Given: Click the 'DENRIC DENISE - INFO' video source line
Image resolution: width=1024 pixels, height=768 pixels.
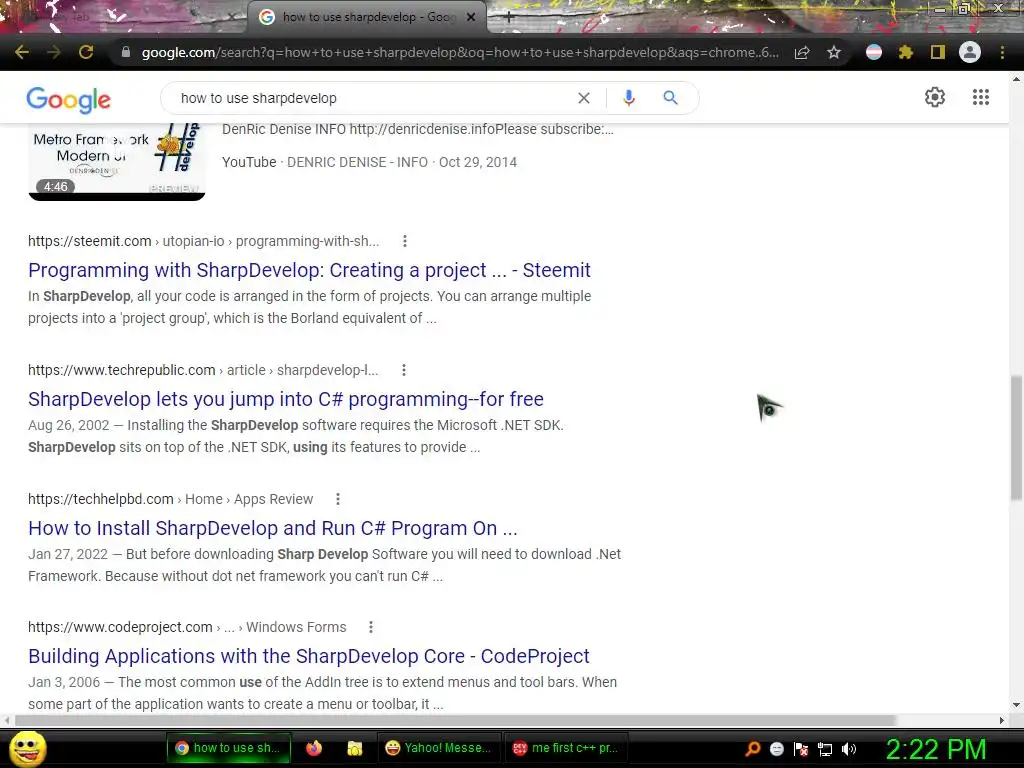Looking at the screenshot, I should click(369, 162).
